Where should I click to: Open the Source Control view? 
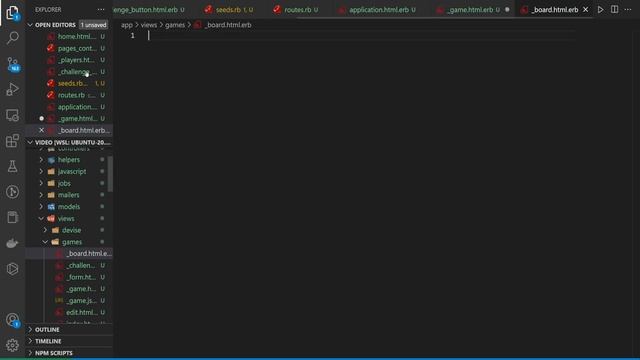(x=13, y=64)
